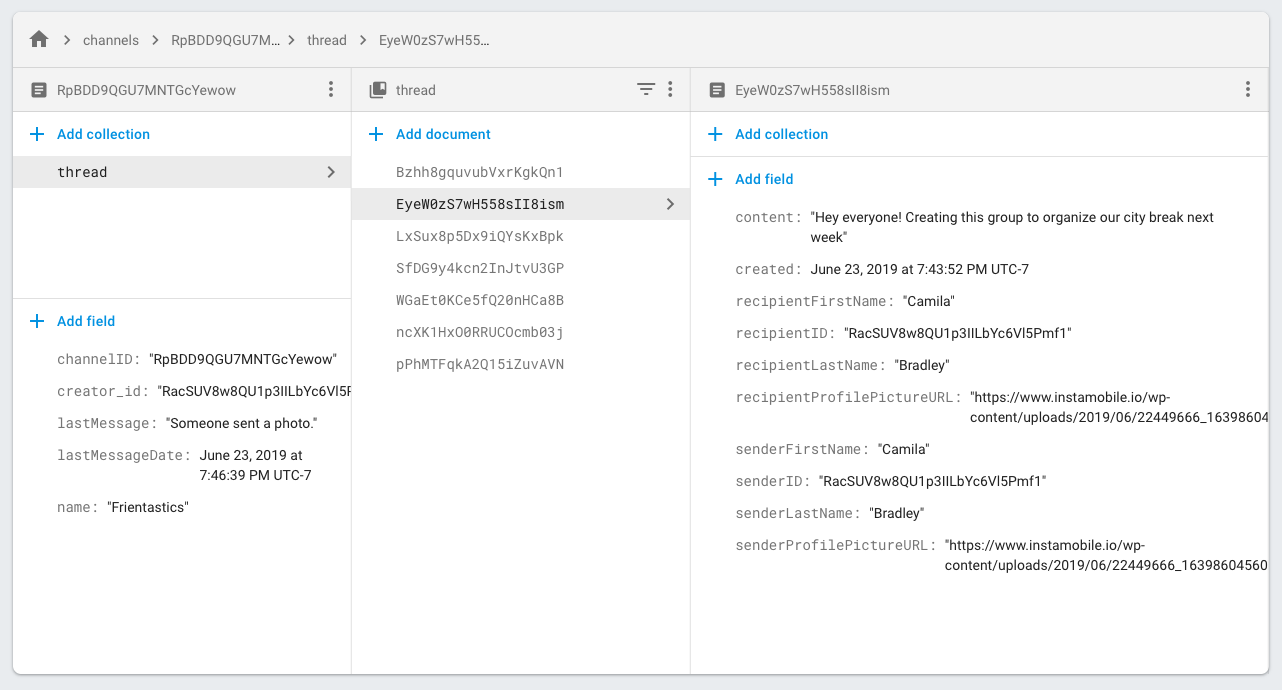1282x690 pixels.
Task: Go to thread in breadcrumb path
Action: tap(326, 41)
